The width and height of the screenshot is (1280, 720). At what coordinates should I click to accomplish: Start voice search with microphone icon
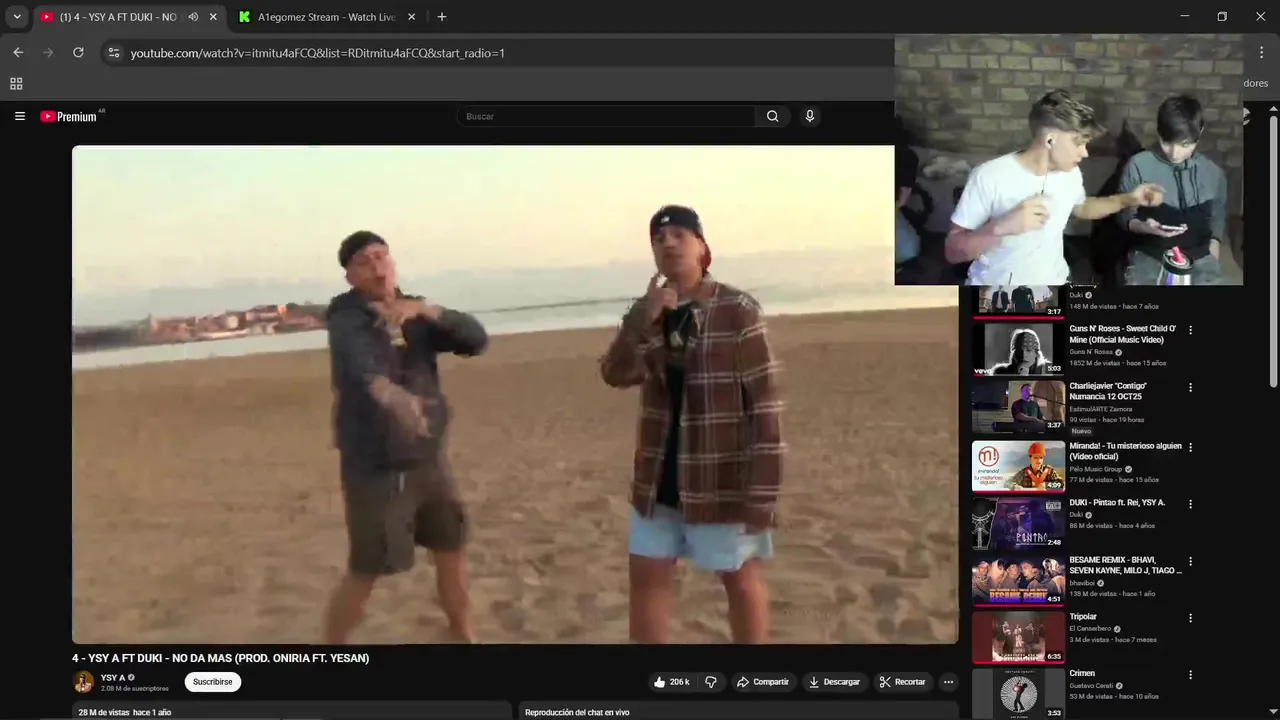[x=810, y=116]
